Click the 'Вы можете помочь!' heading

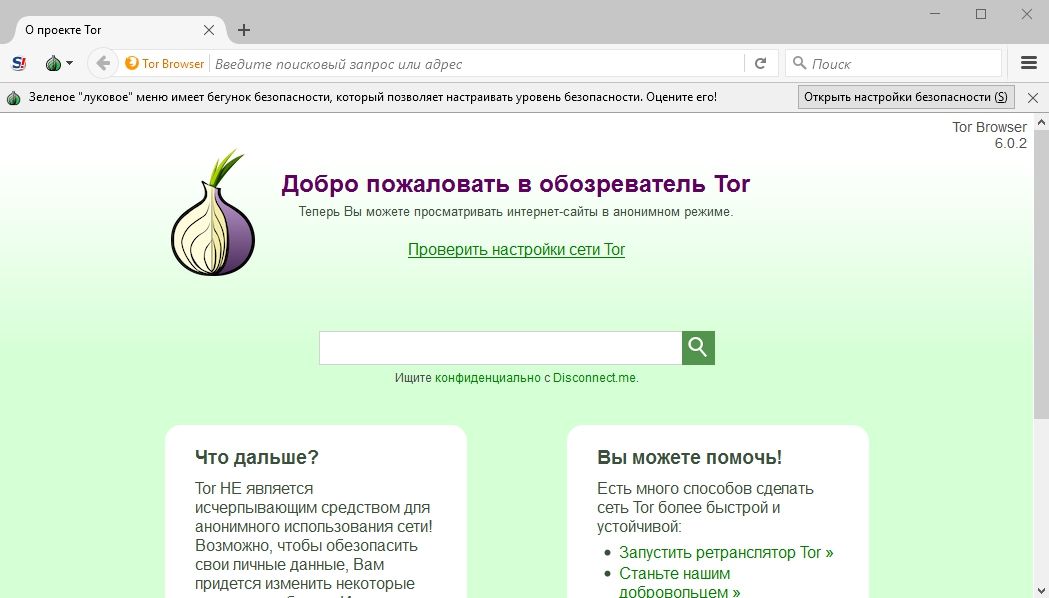[x=690, y=458]
